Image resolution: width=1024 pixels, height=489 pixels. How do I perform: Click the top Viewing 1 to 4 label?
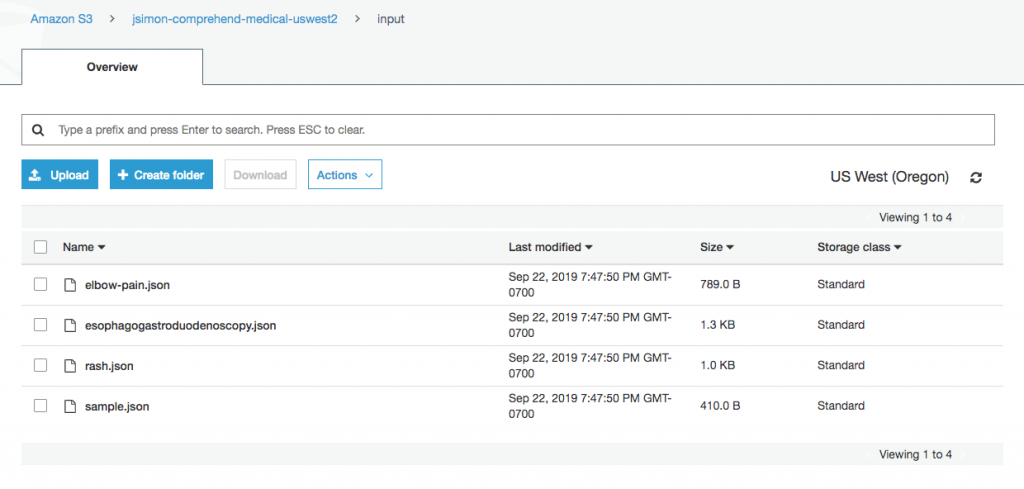coord(915,217)
